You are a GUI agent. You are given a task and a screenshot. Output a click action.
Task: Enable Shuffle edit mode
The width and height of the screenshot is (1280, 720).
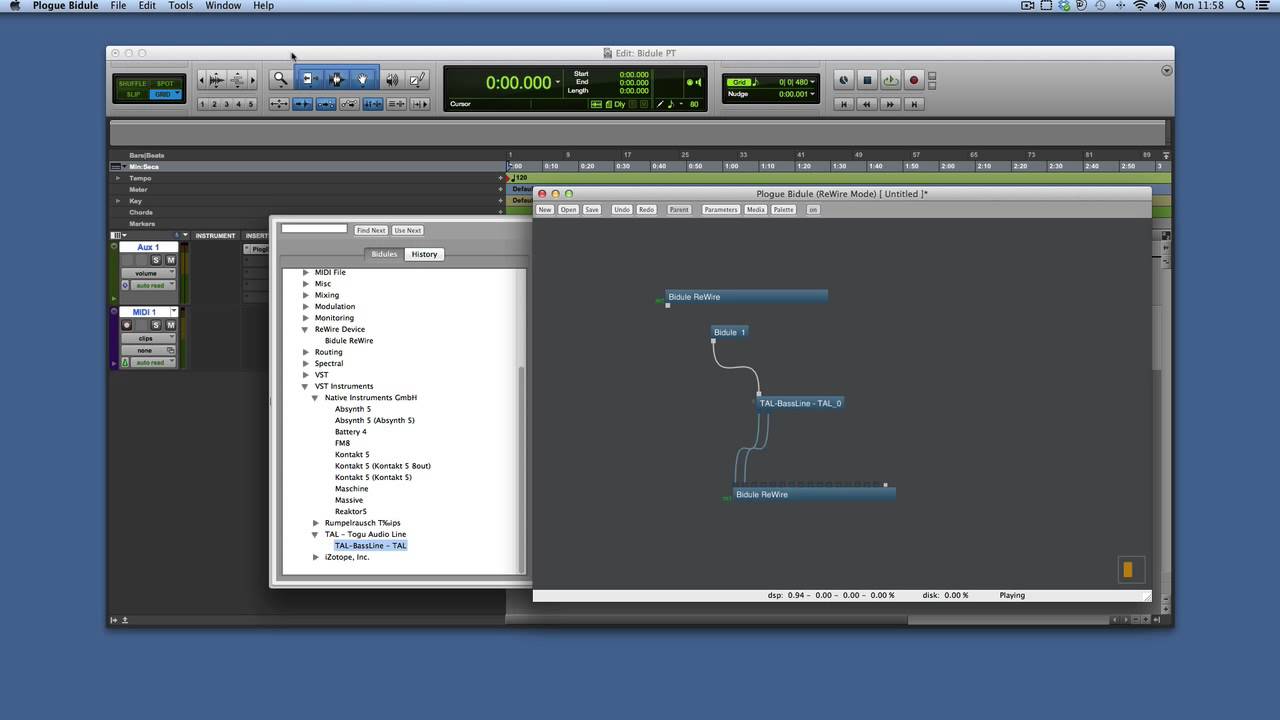pyautogui.click(x=132, y=84)
